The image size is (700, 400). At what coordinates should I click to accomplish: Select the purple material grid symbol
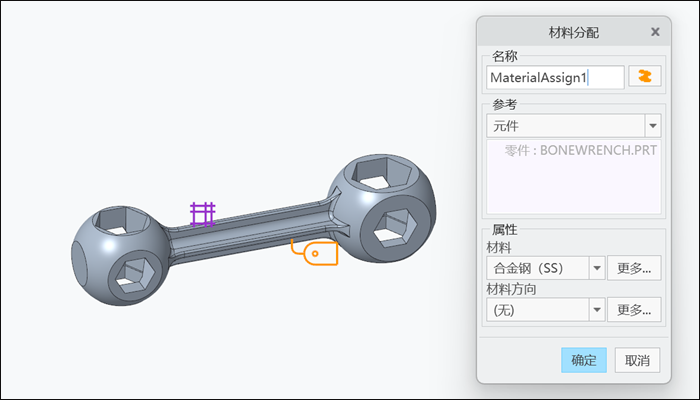click(x=203, y=213)
